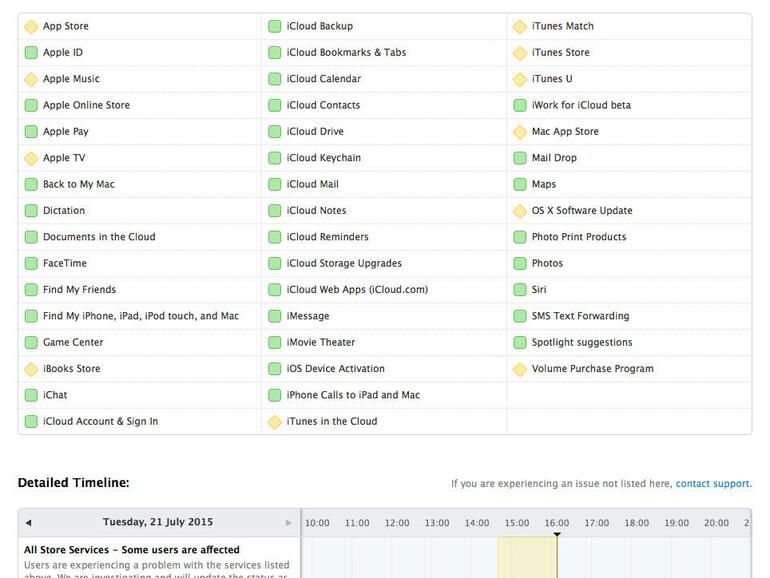
Task: Open the contact support link
Action: (714, 484)
